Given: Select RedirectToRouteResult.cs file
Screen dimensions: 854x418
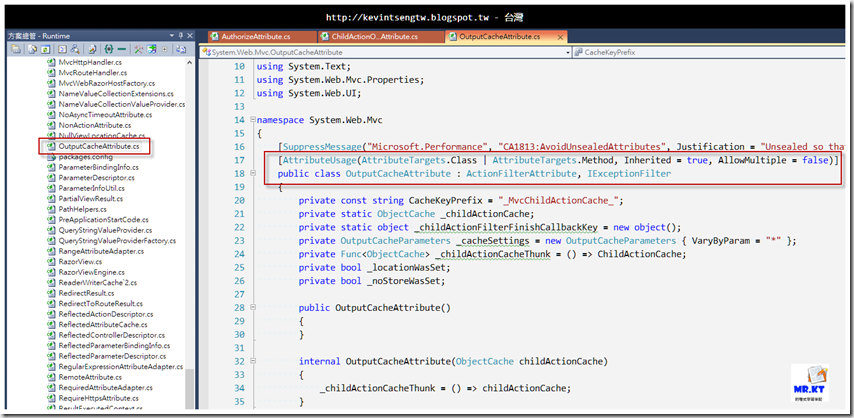Looking at the screenshot, I should click(101, 304).
